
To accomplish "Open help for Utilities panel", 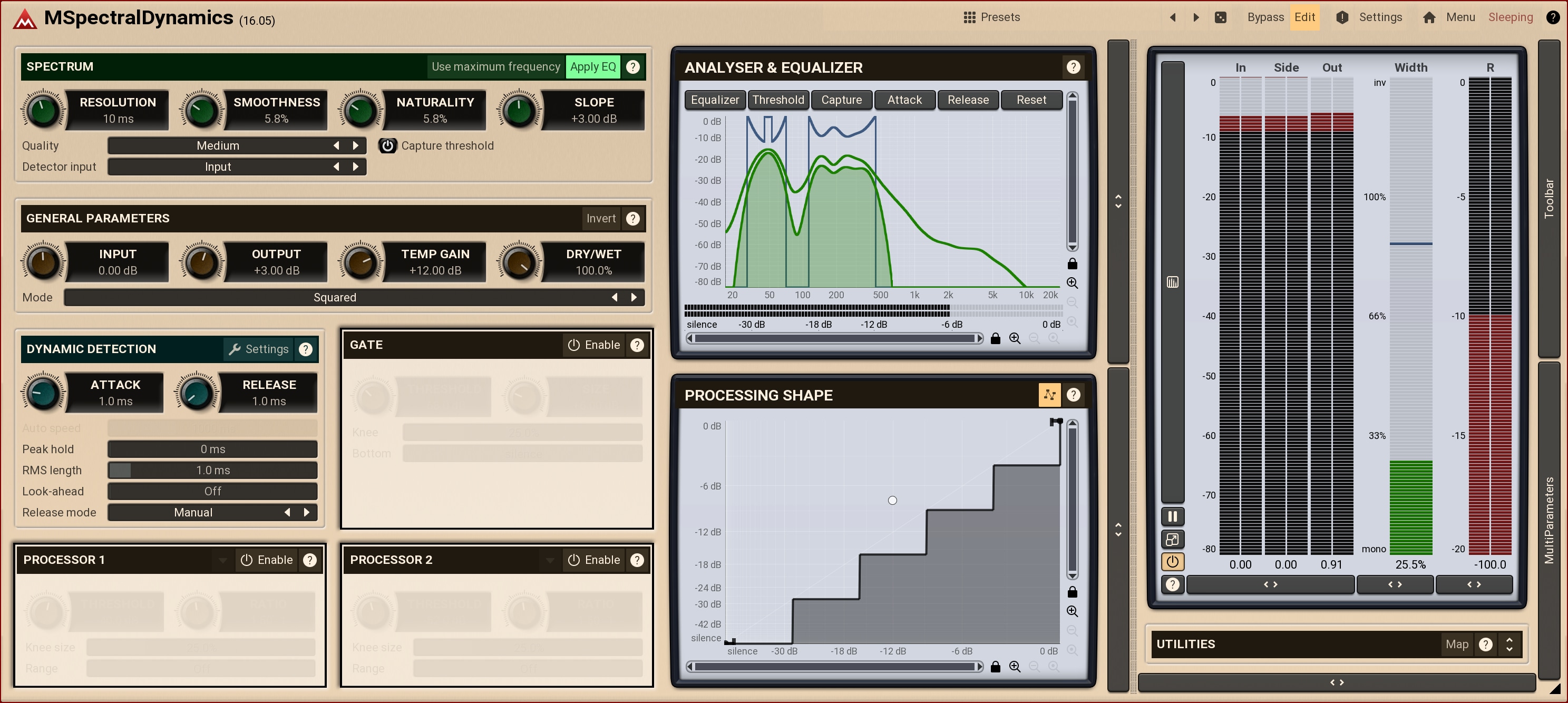I will (x=1486, y=644).
